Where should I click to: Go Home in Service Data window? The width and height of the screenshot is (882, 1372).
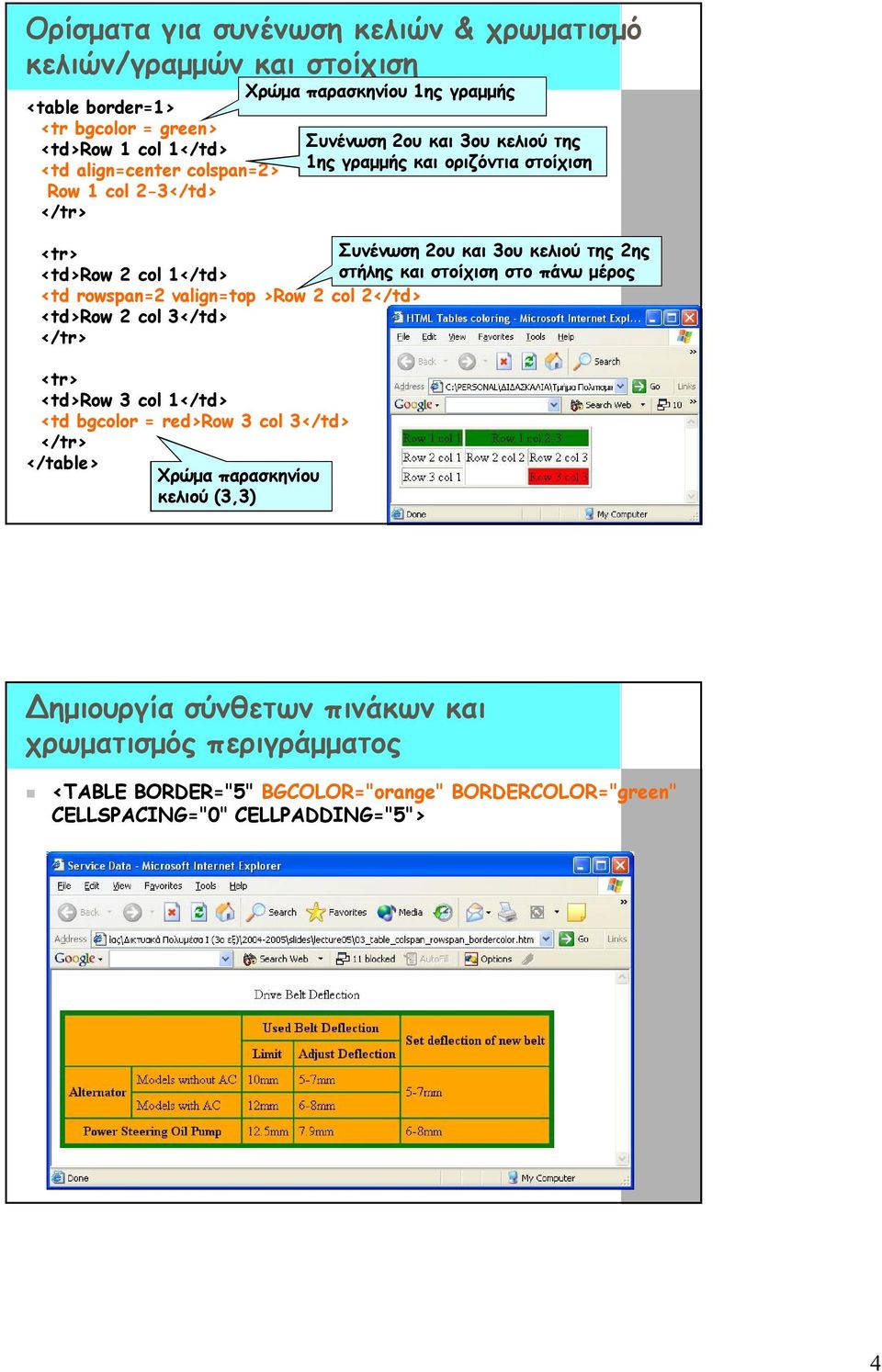pyautogui.click(x=225, y=911)
